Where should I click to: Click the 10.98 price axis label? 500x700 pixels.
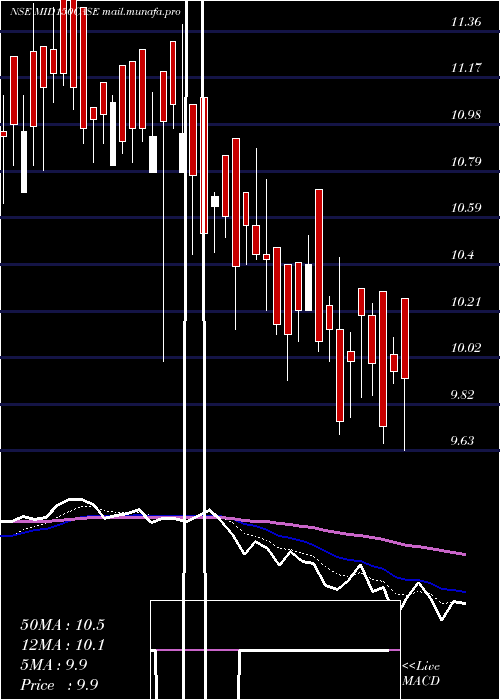point(466,115)
